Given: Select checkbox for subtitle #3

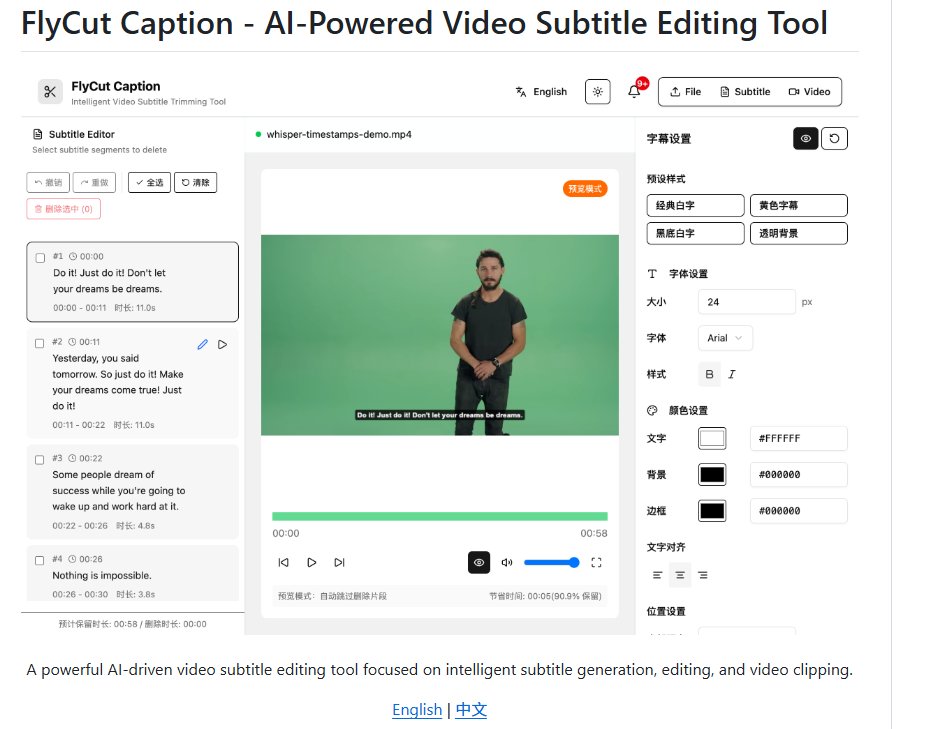Looking at the screenshot, I should pyautogui.click(x=39, y=460).
